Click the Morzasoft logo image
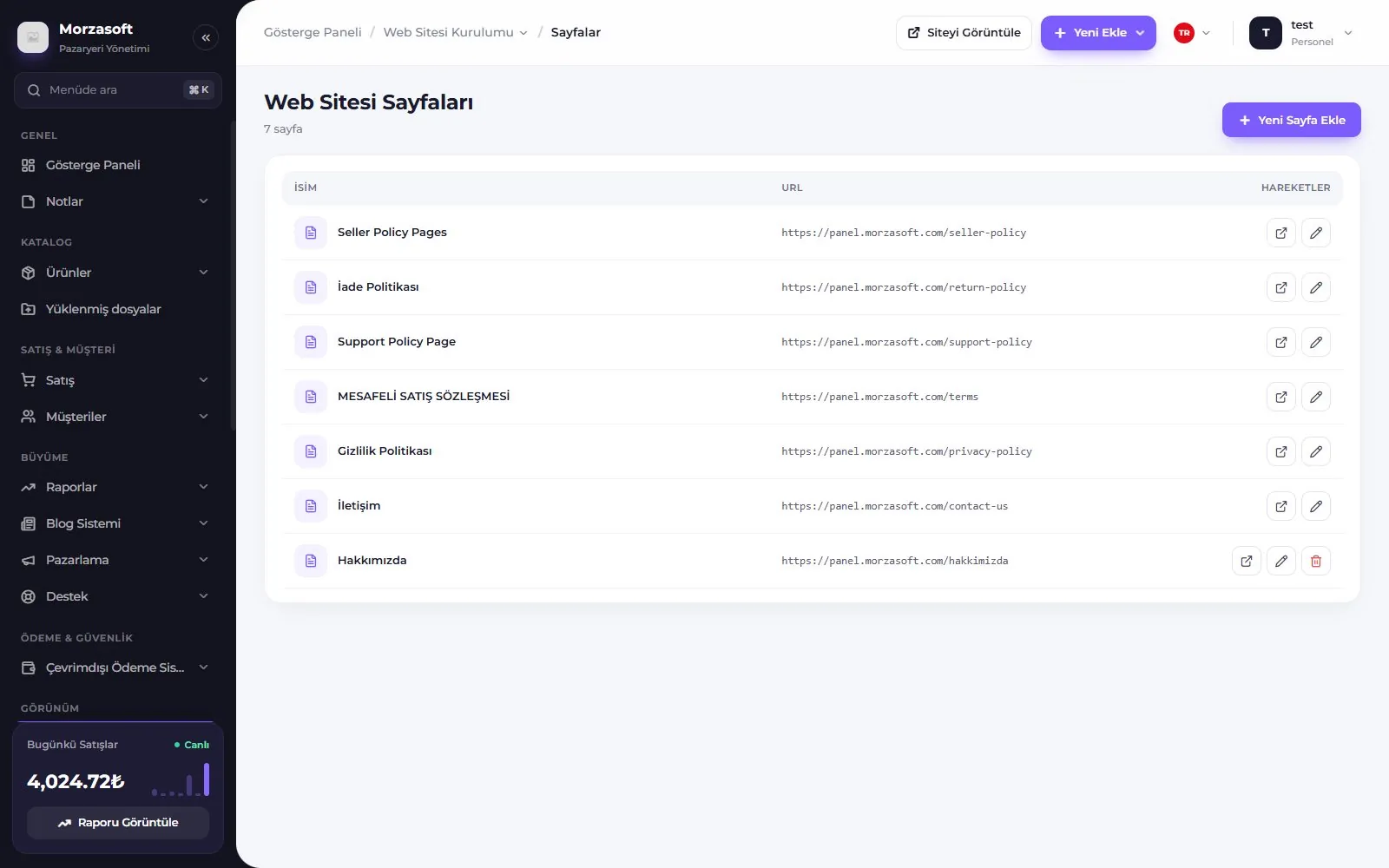The image size is (1389, 868). click(x=33, y=37)
